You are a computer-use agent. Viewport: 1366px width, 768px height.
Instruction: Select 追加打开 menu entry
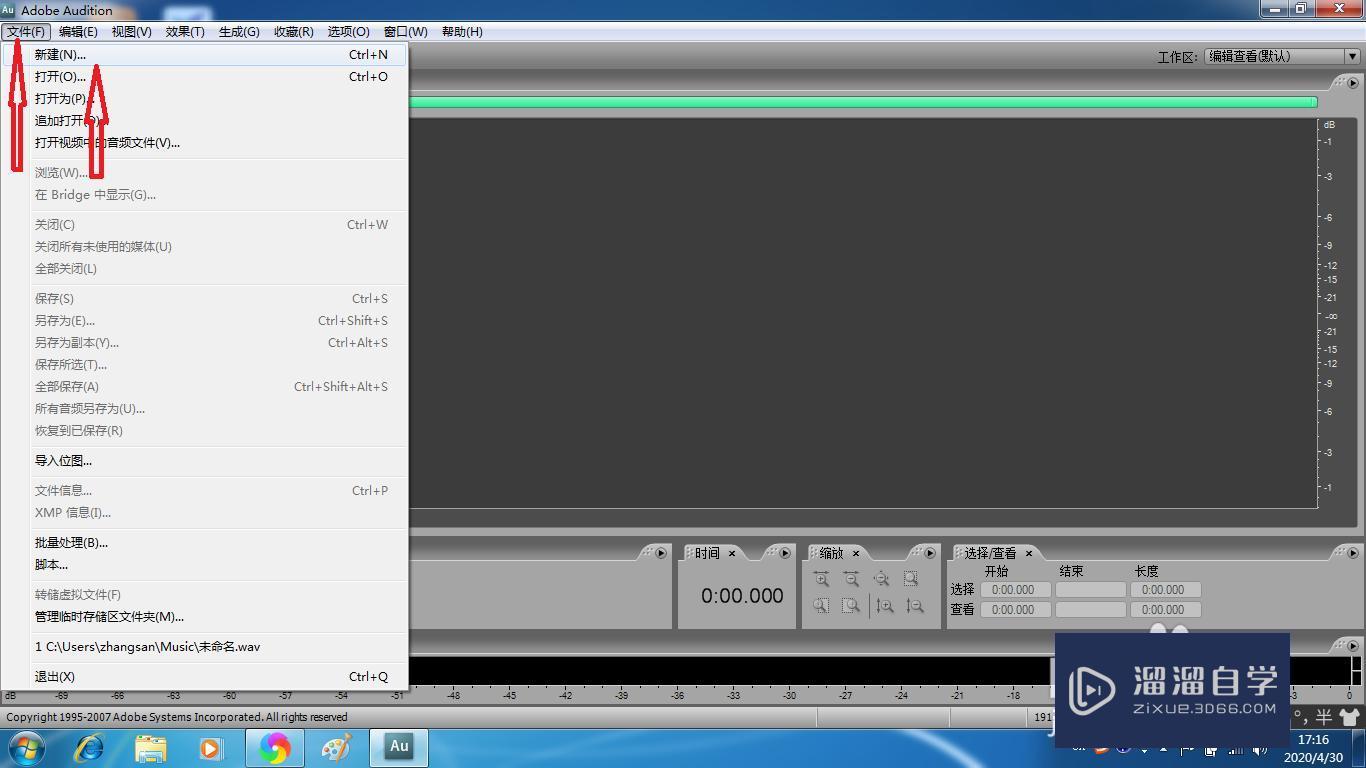(x=204, y=120)
